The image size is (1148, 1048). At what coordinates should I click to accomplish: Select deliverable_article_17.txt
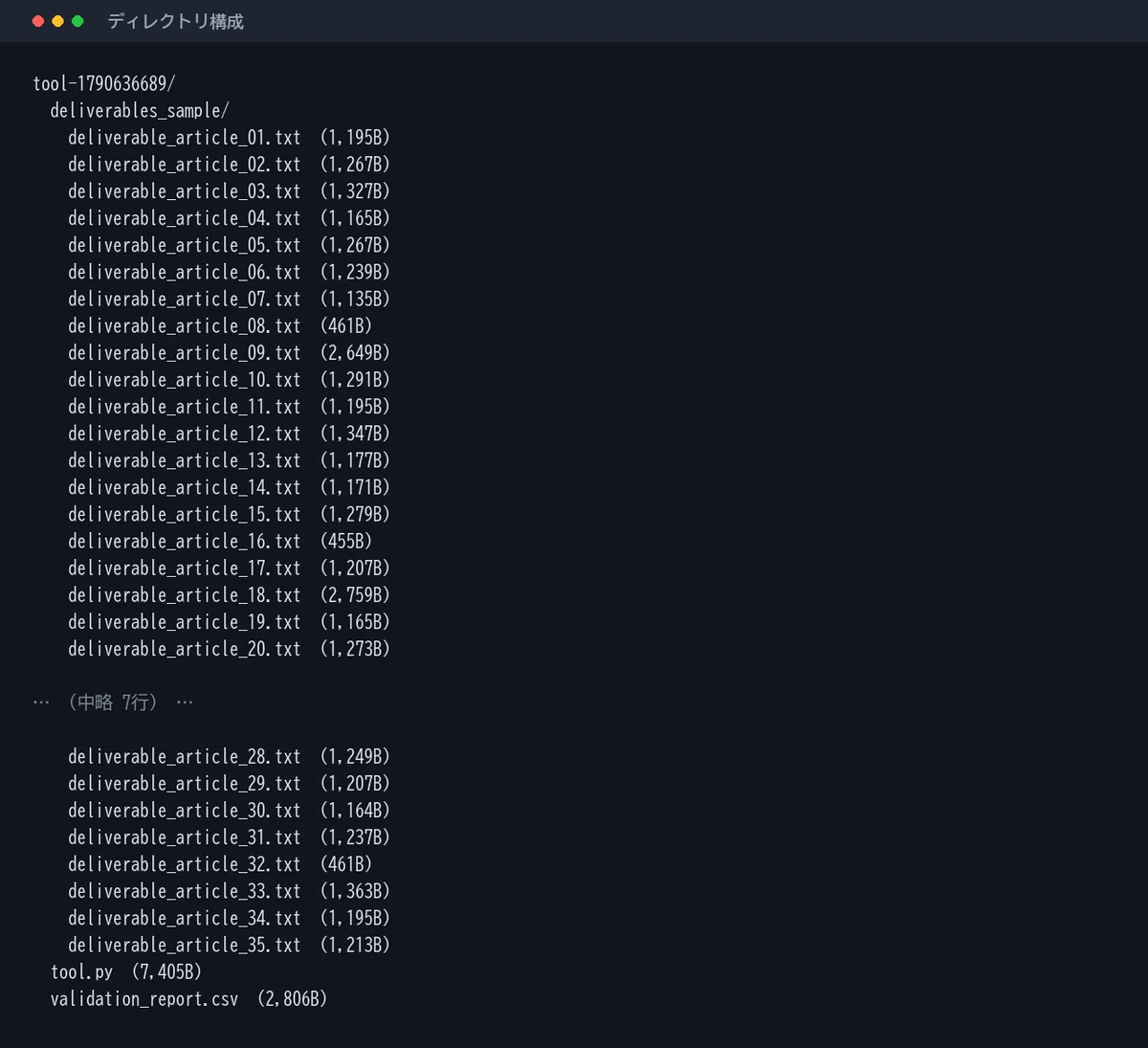pyautogui.click(x=185, y=568)
